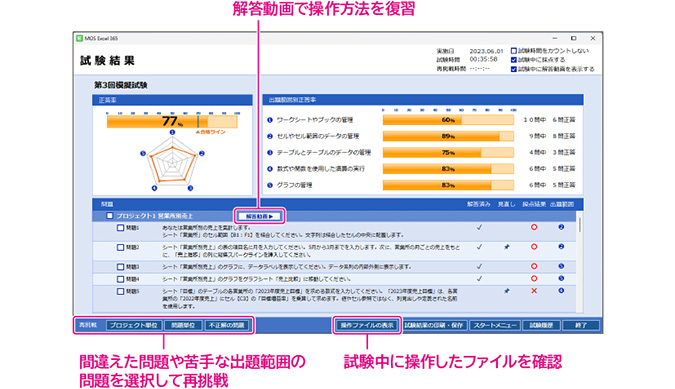This screenshot has width=675, height=389.
Task: Select the 問題1 checkbox
Action: pos(121,228)
